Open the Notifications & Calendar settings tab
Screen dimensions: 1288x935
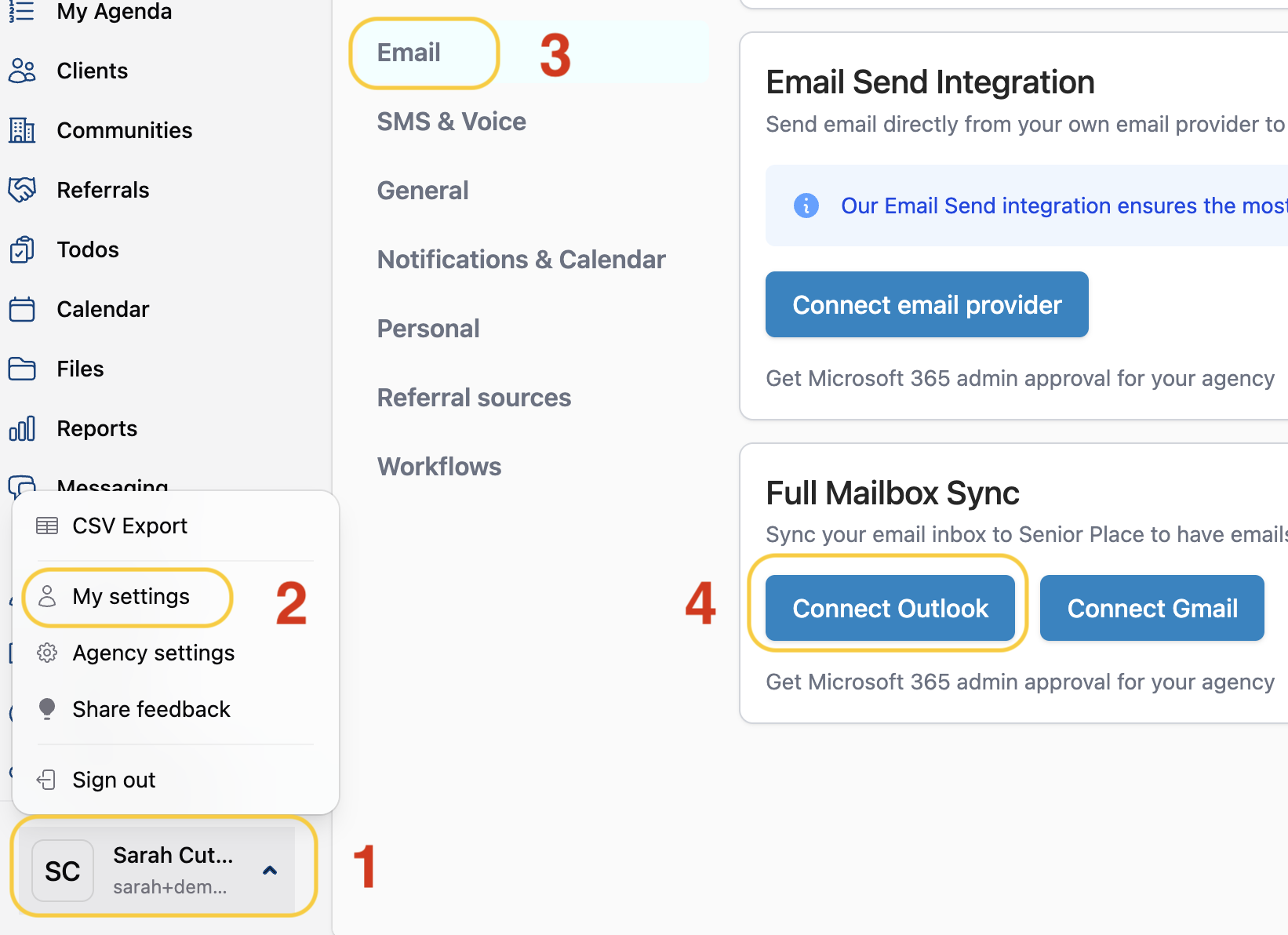pyautogui.click(x=521, y=260)
